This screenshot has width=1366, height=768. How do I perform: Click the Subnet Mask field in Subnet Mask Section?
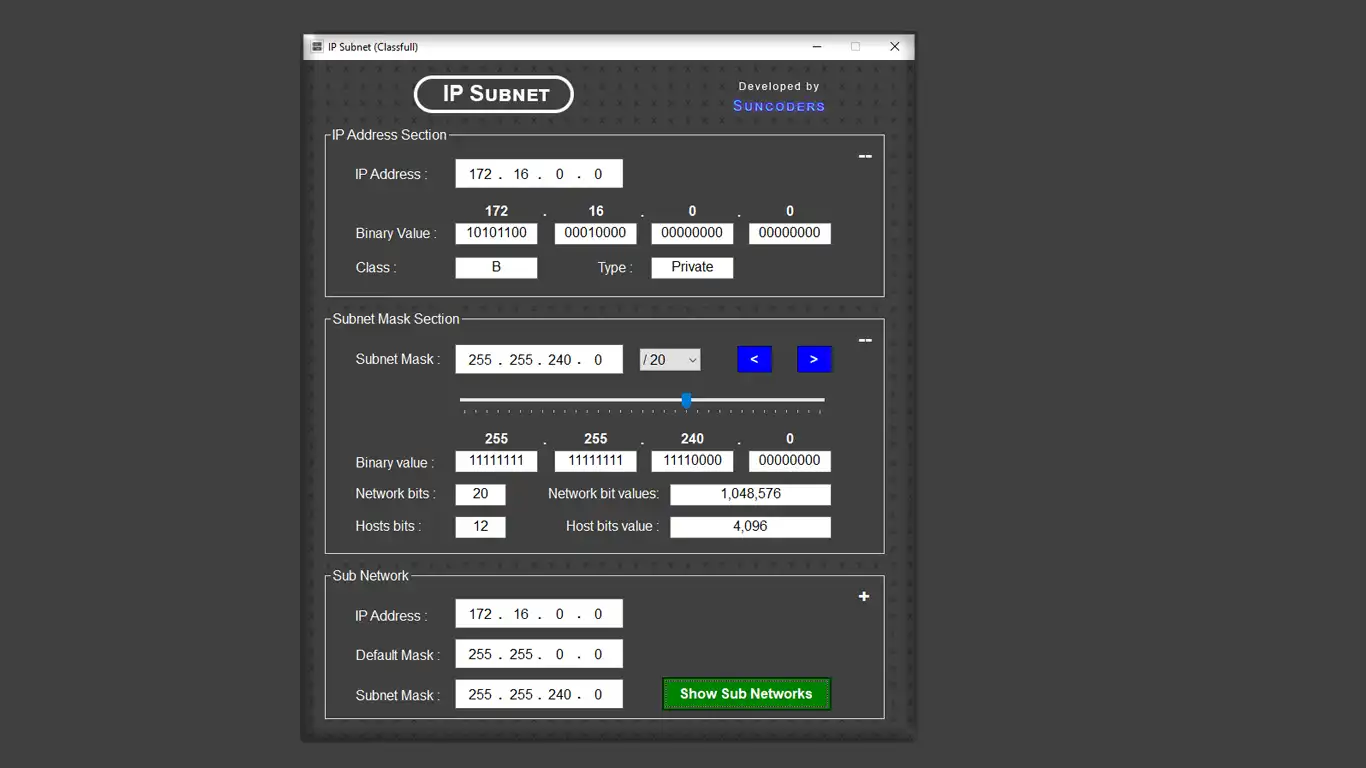coord(539,360)
